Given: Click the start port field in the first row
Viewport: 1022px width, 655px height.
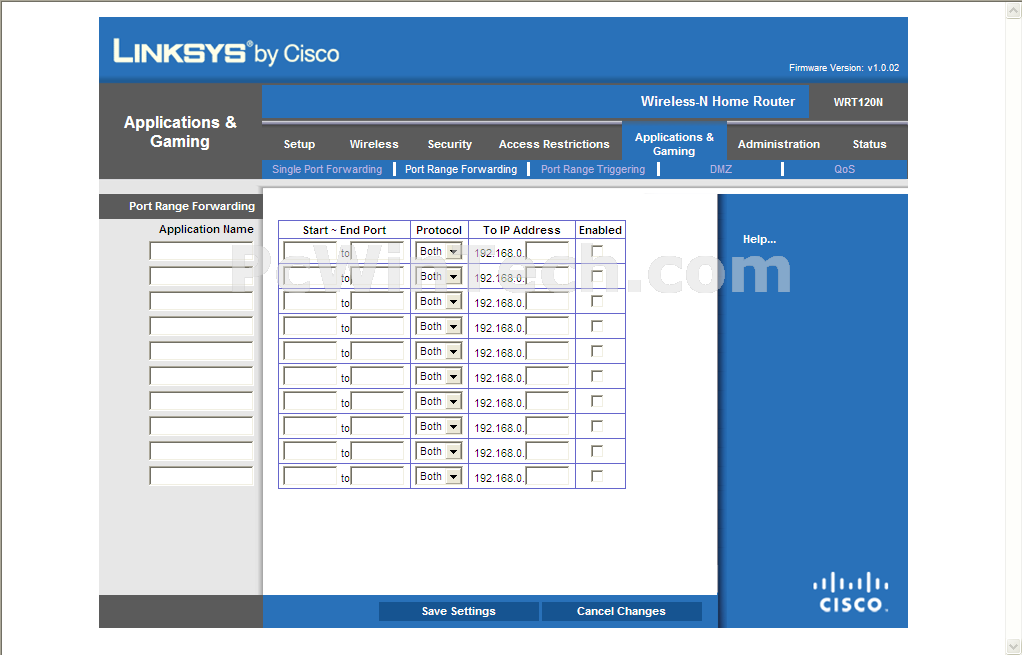Looking at the screenshot, I should tap(310, 252).
